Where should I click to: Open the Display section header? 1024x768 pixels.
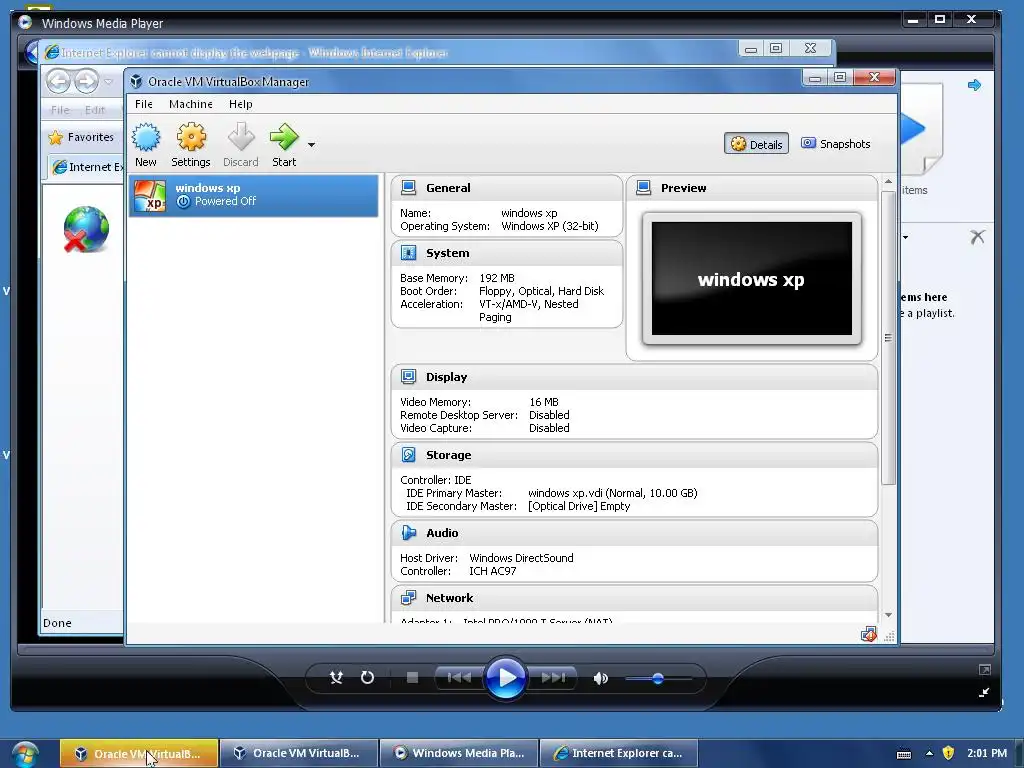(634, 377)
